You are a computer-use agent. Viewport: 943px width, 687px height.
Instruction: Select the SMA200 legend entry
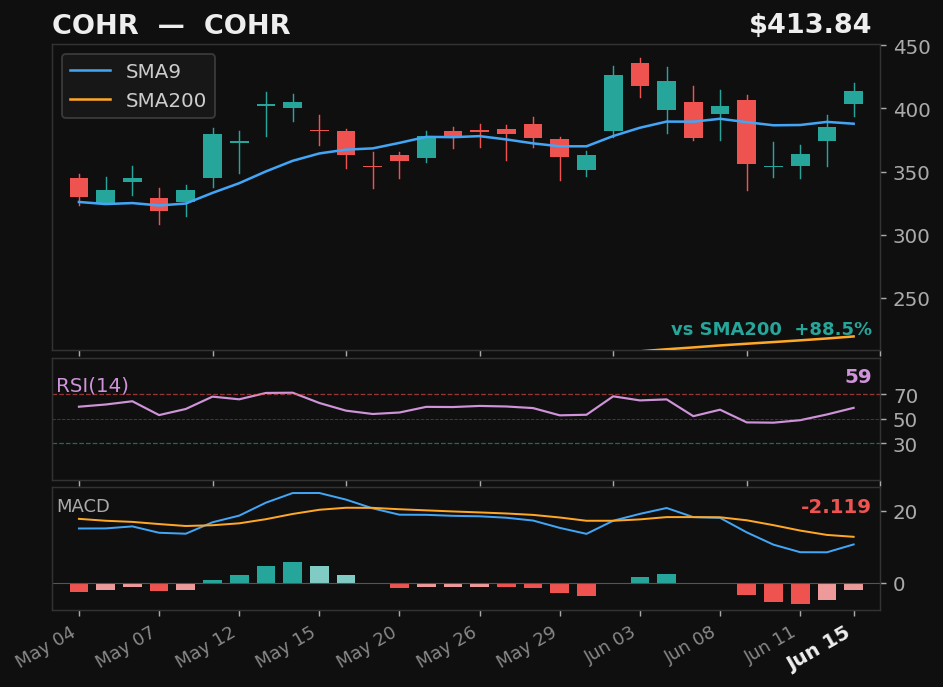[x=138, y=100]
